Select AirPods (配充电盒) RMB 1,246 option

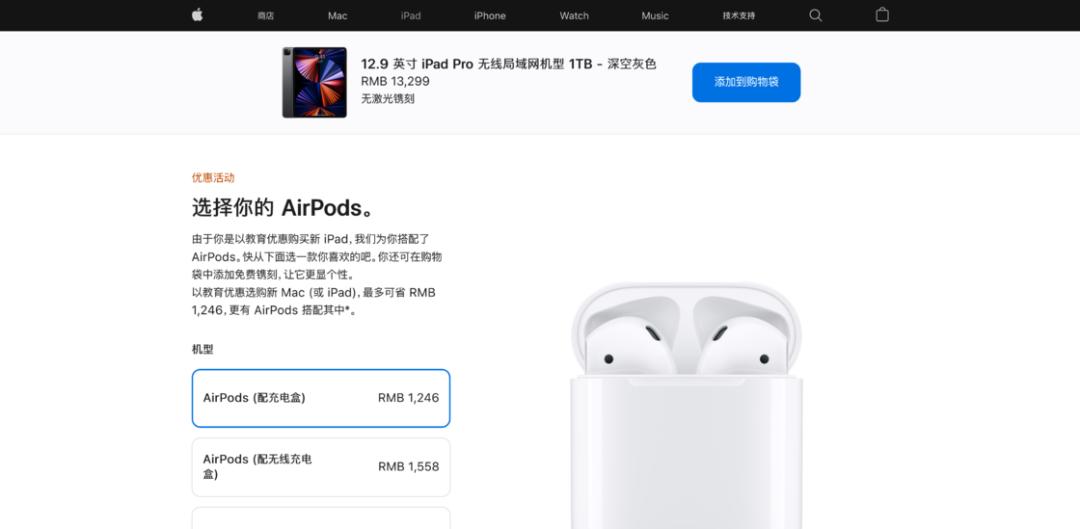pos(321,398)
